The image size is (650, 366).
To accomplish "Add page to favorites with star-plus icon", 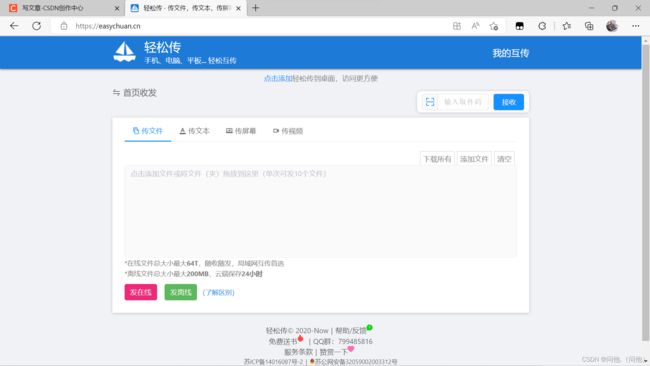I will [x=493, y=26].
